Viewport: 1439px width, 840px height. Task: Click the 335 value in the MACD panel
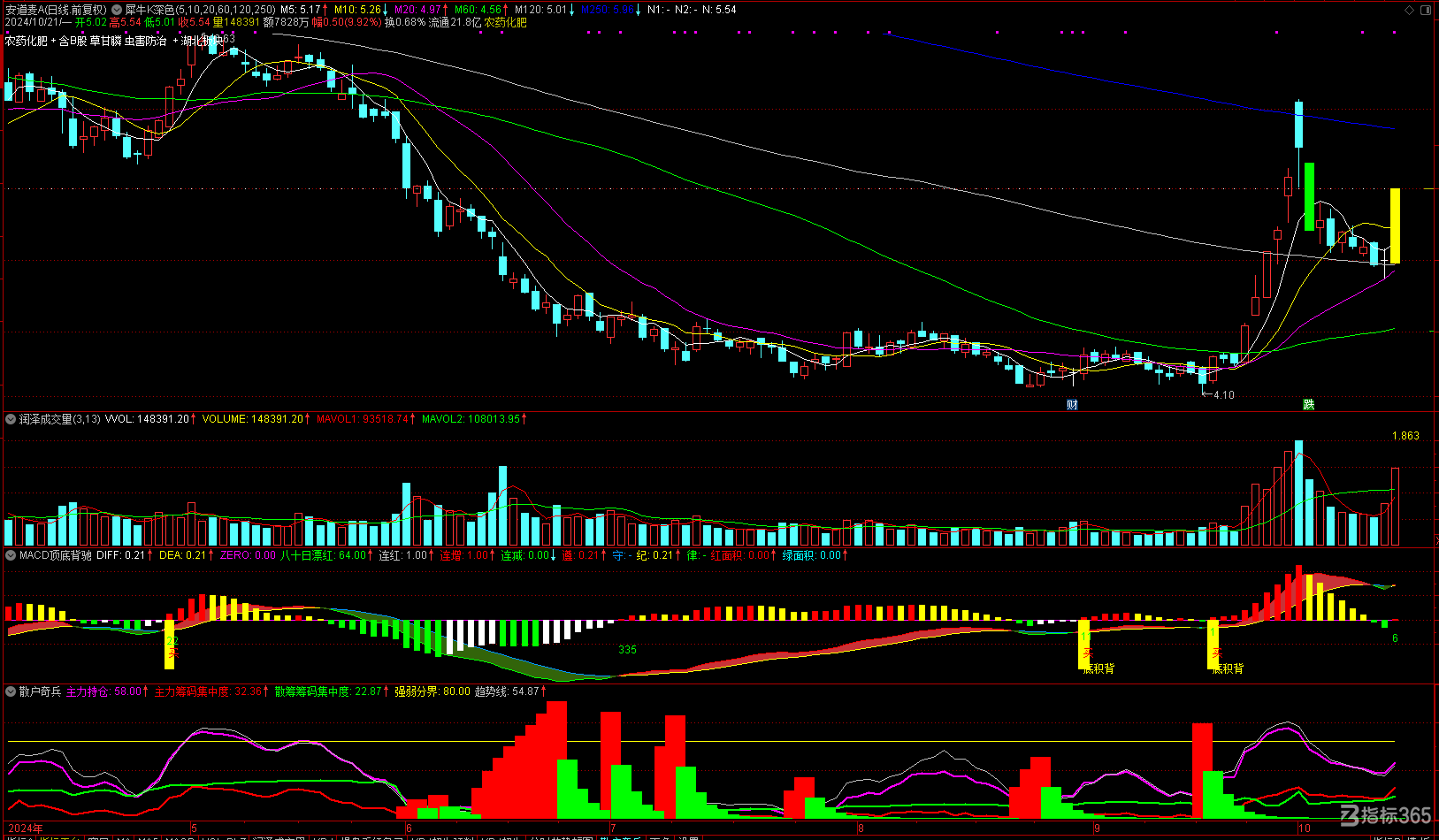[627, 650]
